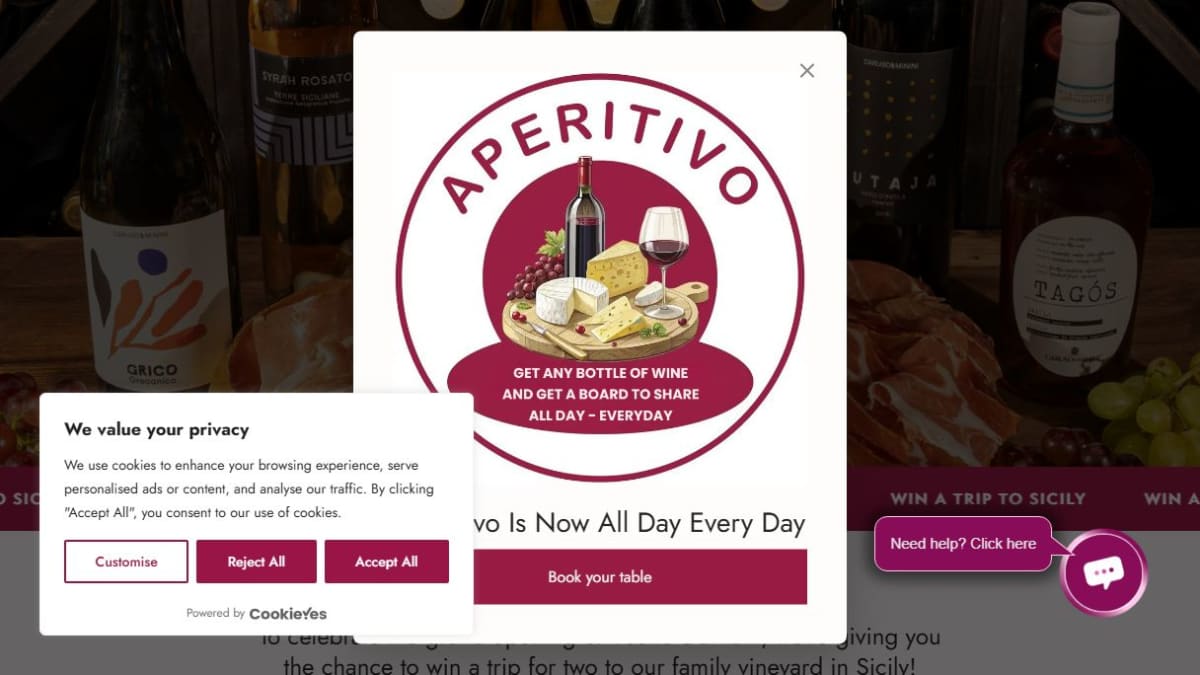The width and height of the screenshot is (1200, 675).
Task: Click the "Need help? Click here" tooltip
Action: point(963,544)
